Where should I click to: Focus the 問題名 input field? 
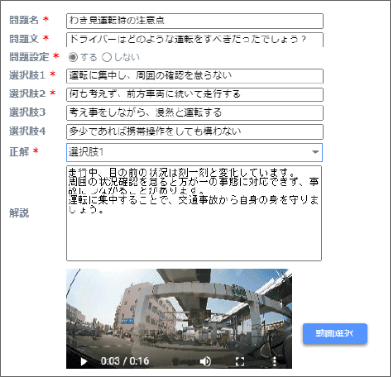click(195, 21)
